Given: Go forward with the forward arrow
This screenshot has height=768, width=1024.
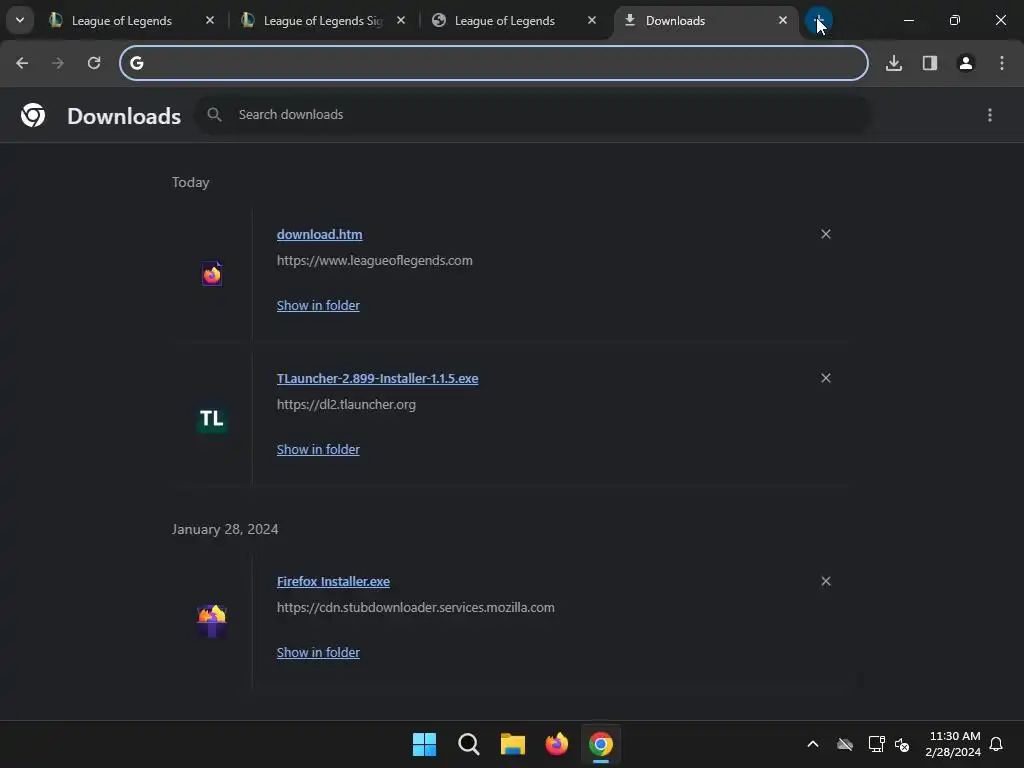Looking at the screenshot, I should 58,63.
